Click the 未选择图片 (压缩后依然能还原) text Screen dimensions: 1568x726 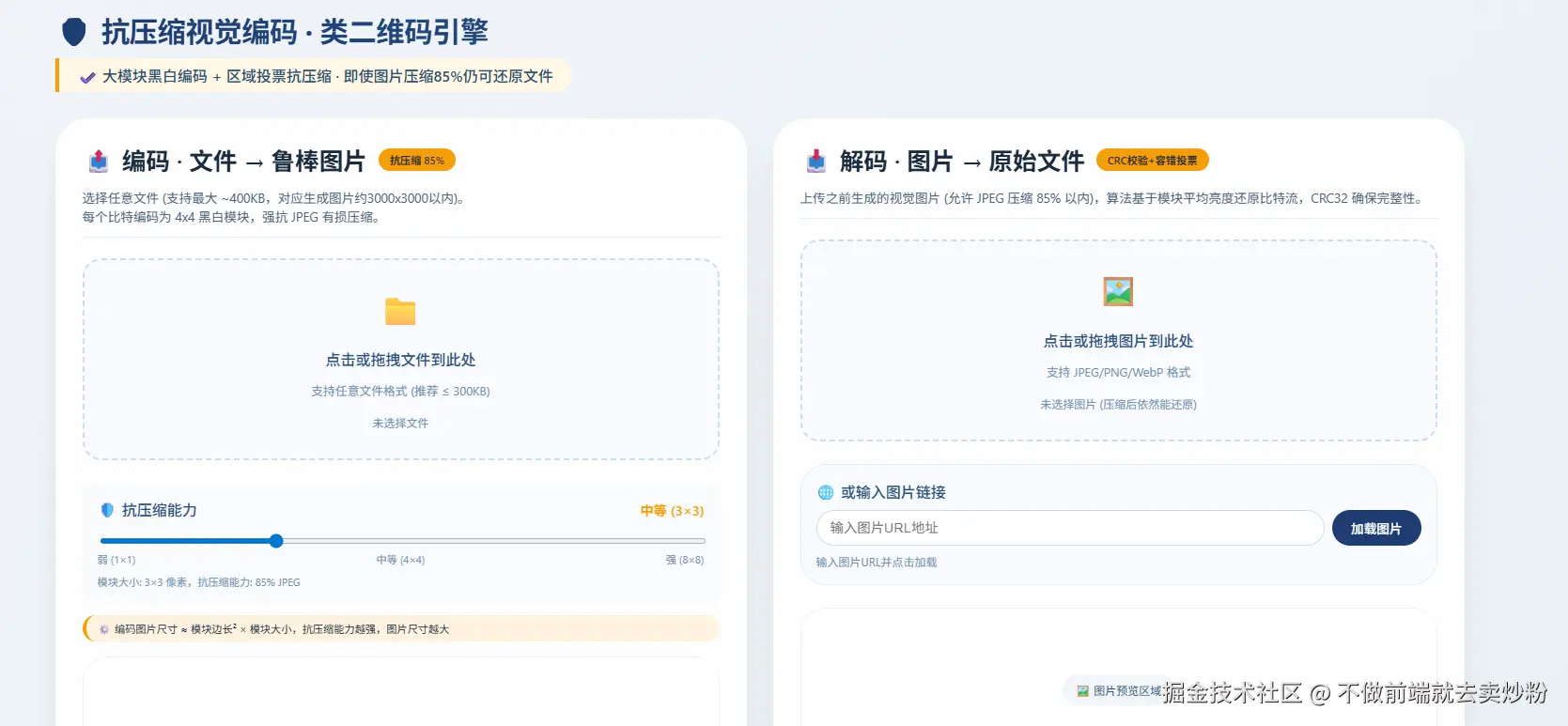point(1118,405)
